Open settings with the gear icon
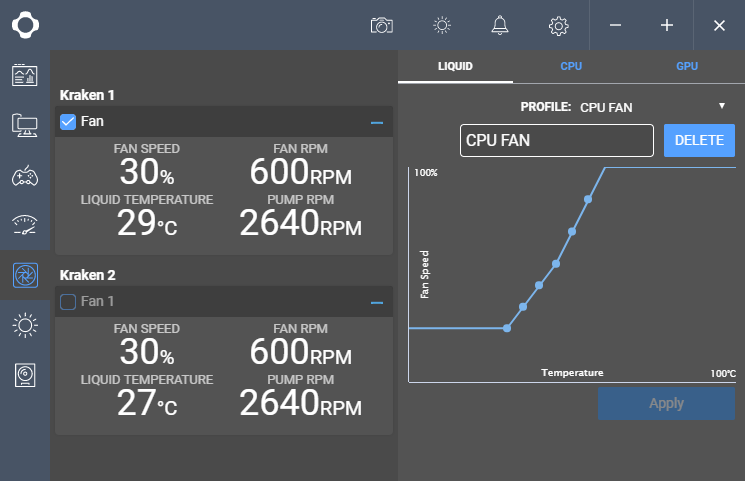745x481 pixels. pos(558,26)
